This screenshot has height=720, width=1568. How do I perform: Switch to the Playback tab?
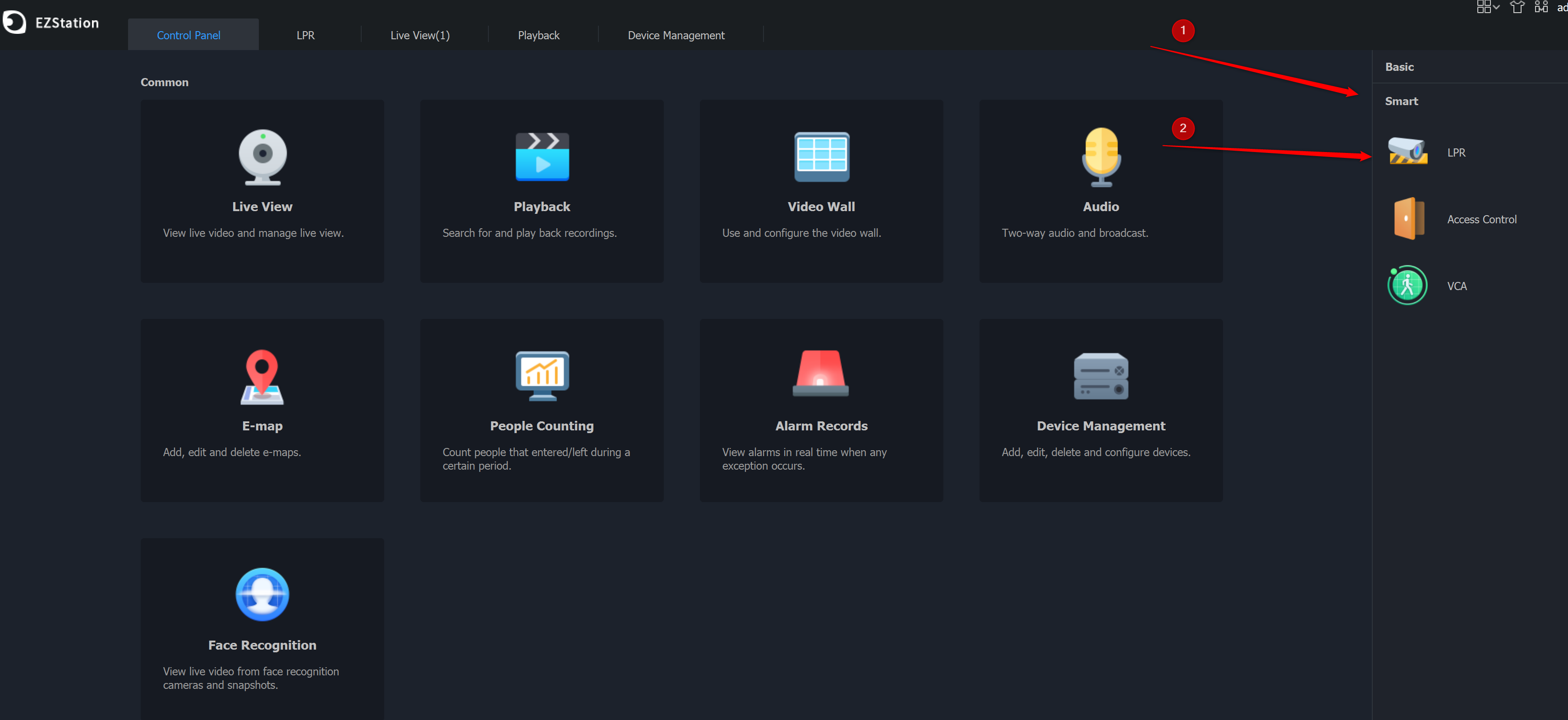point(538,35)
